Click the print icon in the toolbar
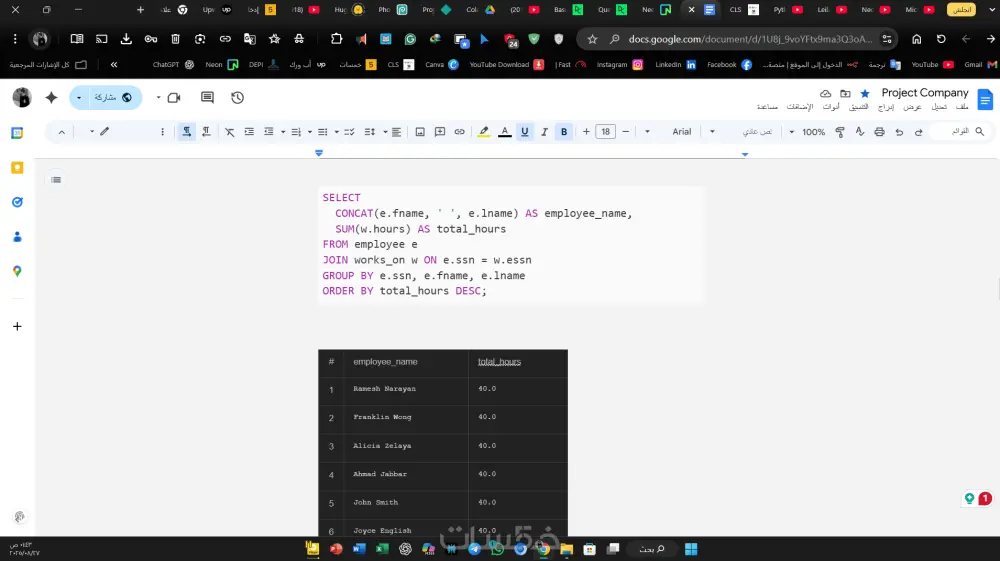 pyautogui.click(x=879, y=132)
